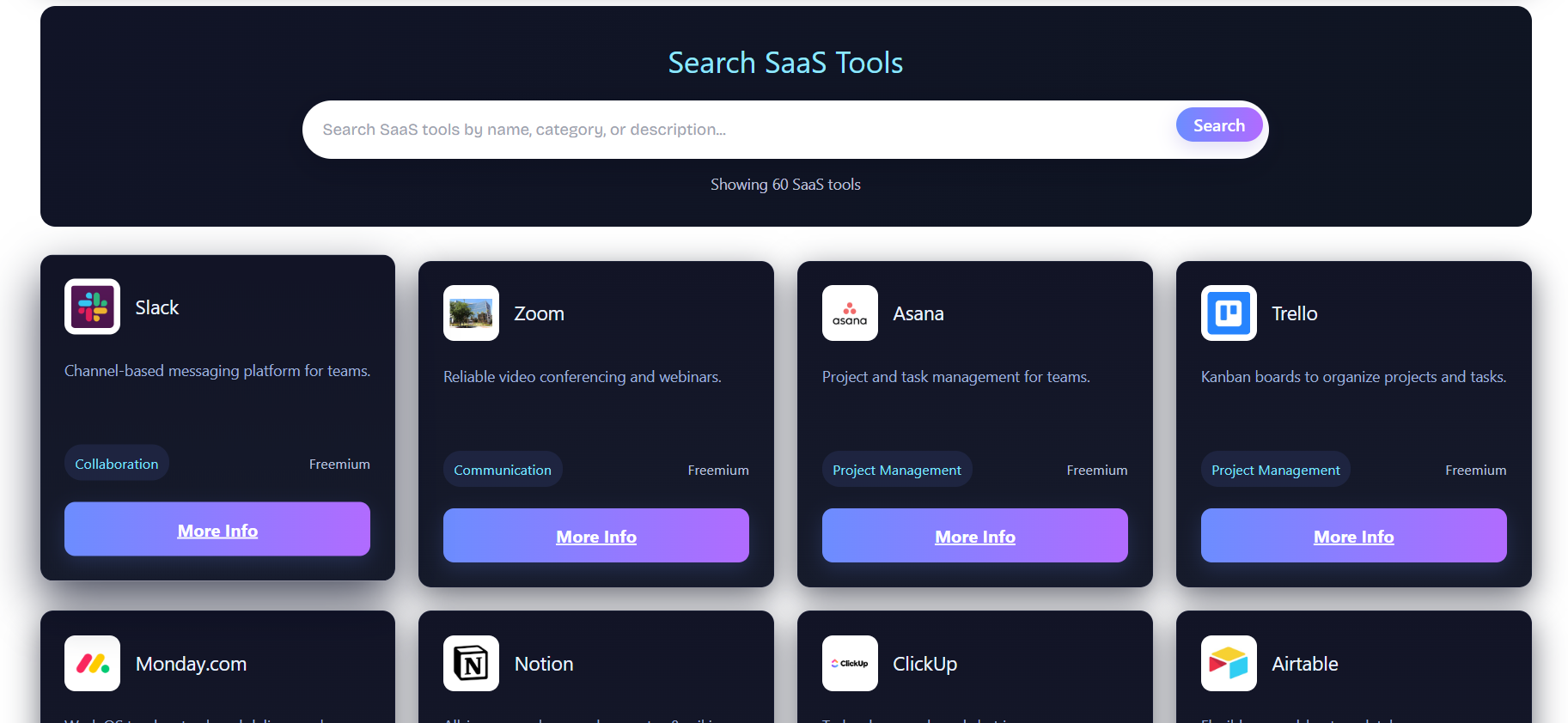Image resolution: width=1568 pixels, height=723 pixels.
Task: Click the ClickUp card title
Action: click(925, 664)
